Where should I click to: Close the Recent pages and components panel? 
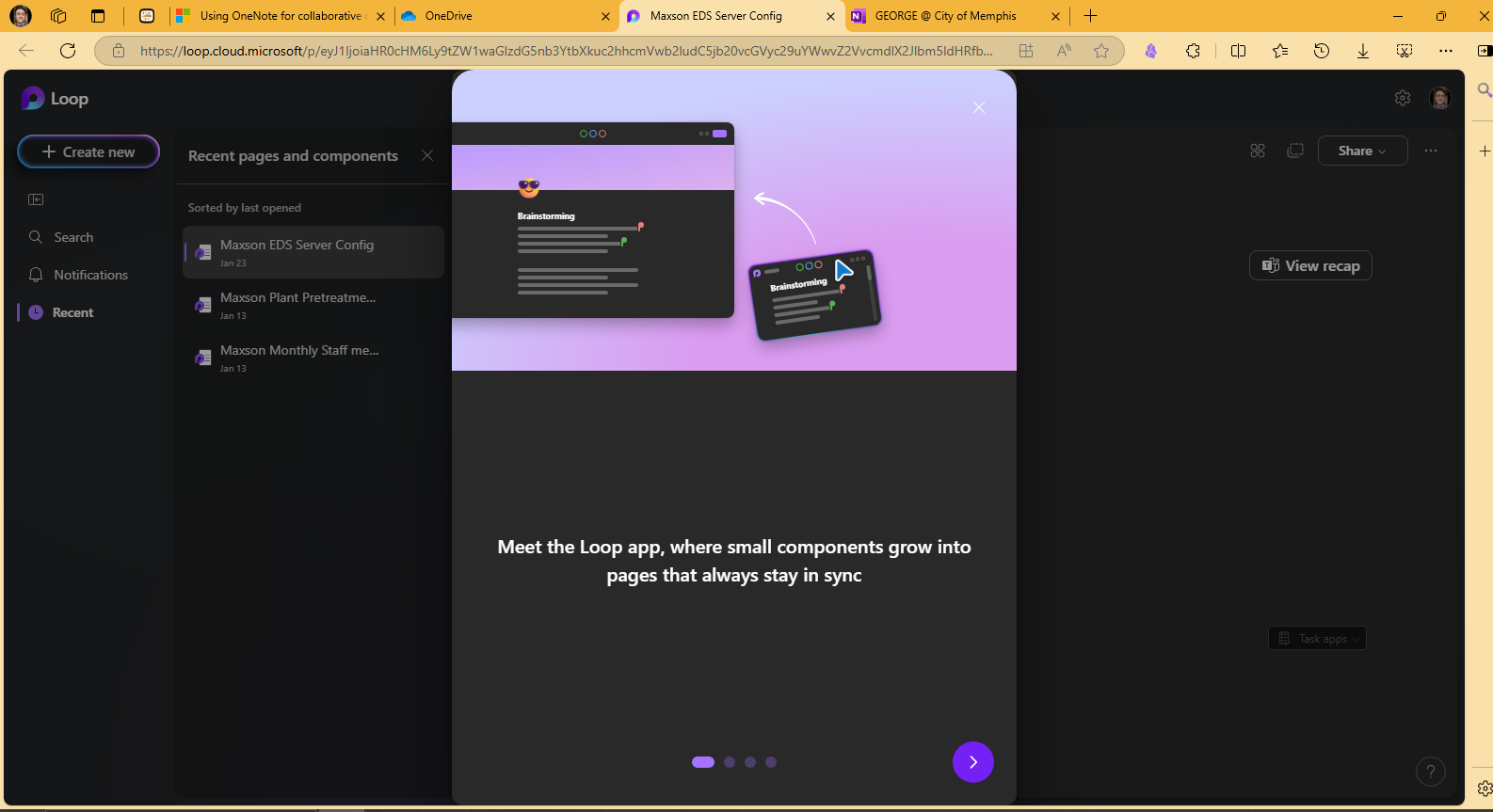click(427, 155)
